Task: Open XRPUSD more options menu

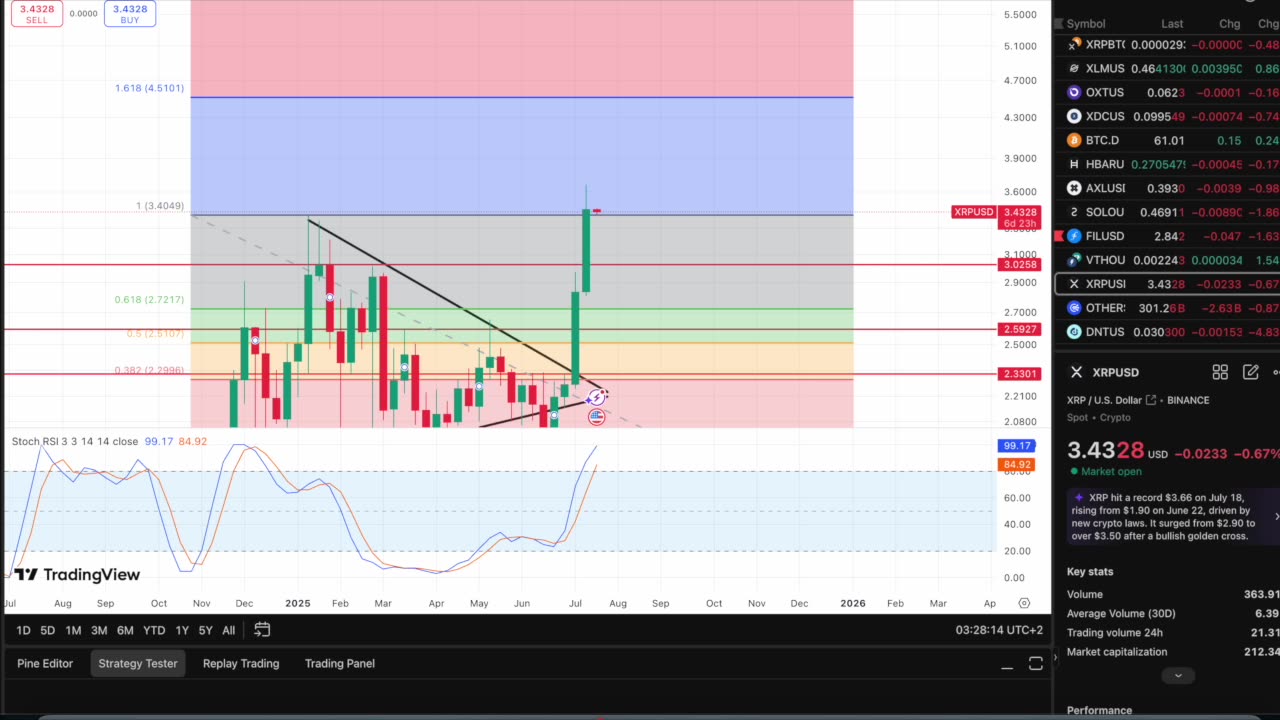Action: [x=1276, y=372]
